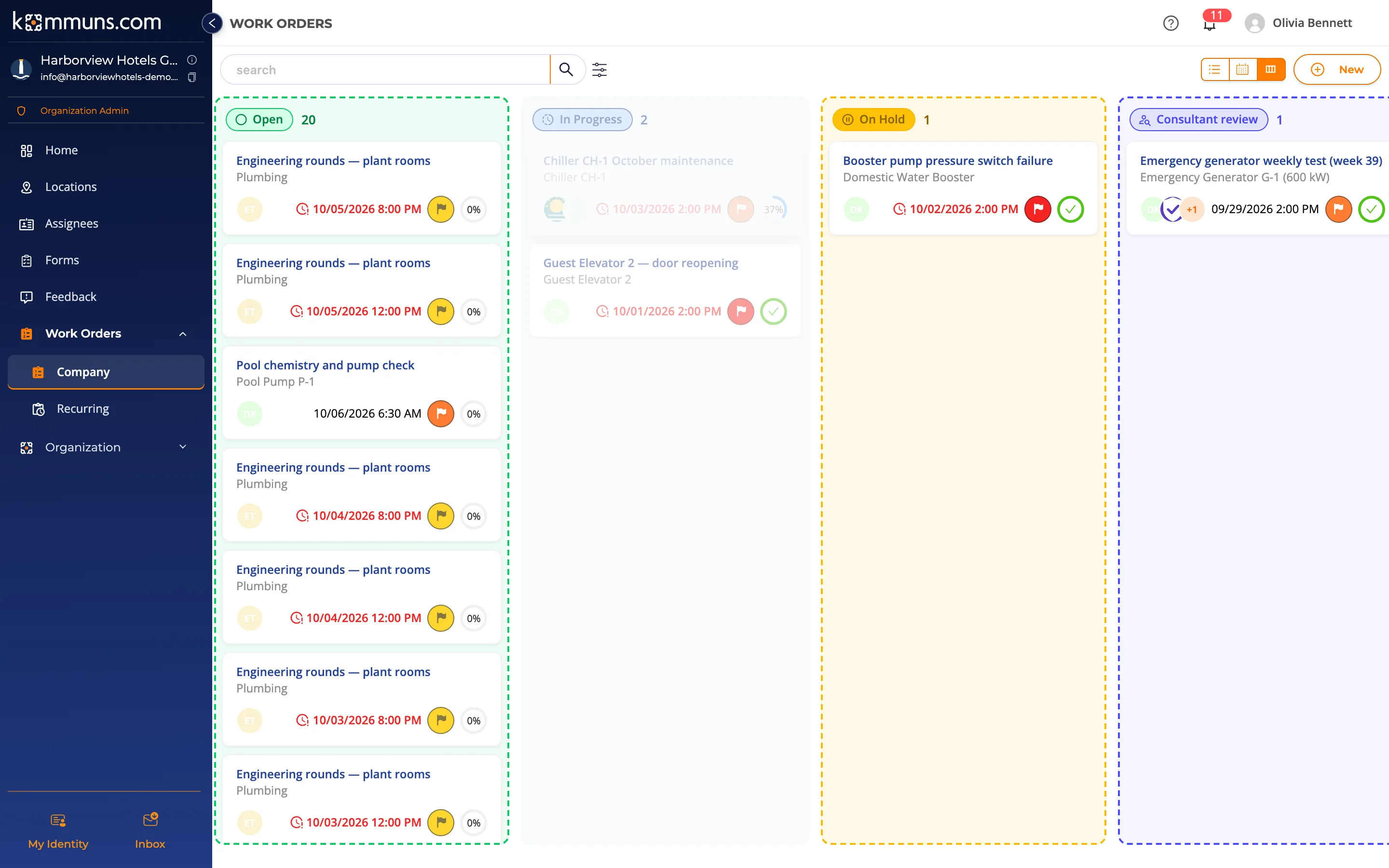Click the search magnifier button
The image size is (1389, 868).
coord(566,69)
